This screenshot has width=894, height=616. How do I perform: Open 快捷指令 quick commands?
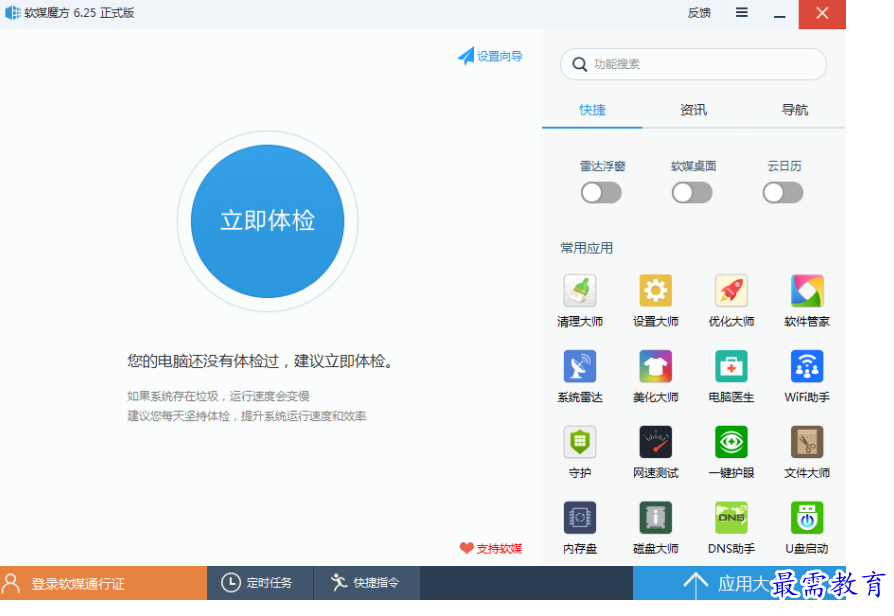coord(367,583)
